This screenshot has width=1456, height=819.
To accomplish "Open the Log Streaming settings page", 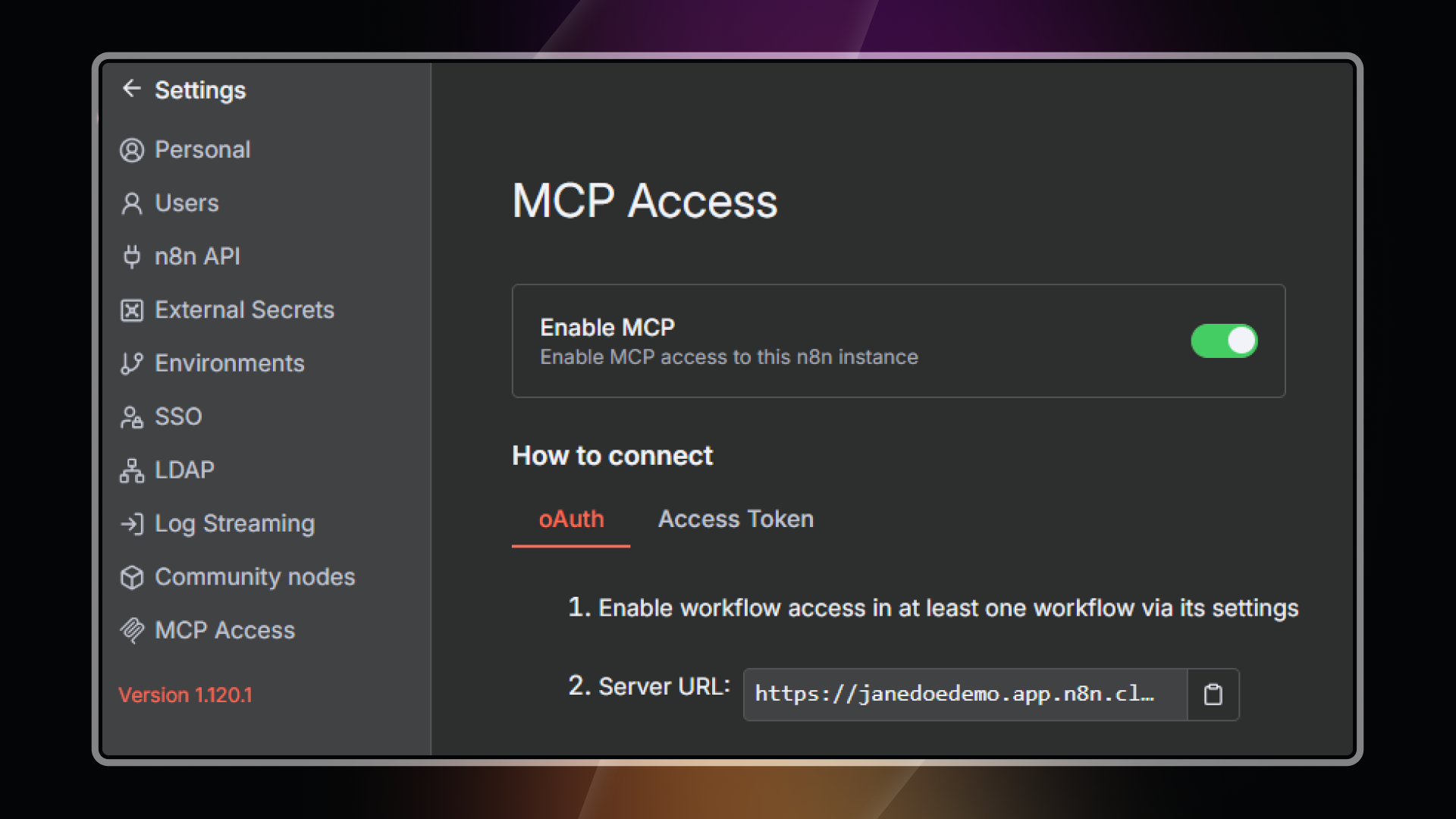I will (x=234, y=524).
